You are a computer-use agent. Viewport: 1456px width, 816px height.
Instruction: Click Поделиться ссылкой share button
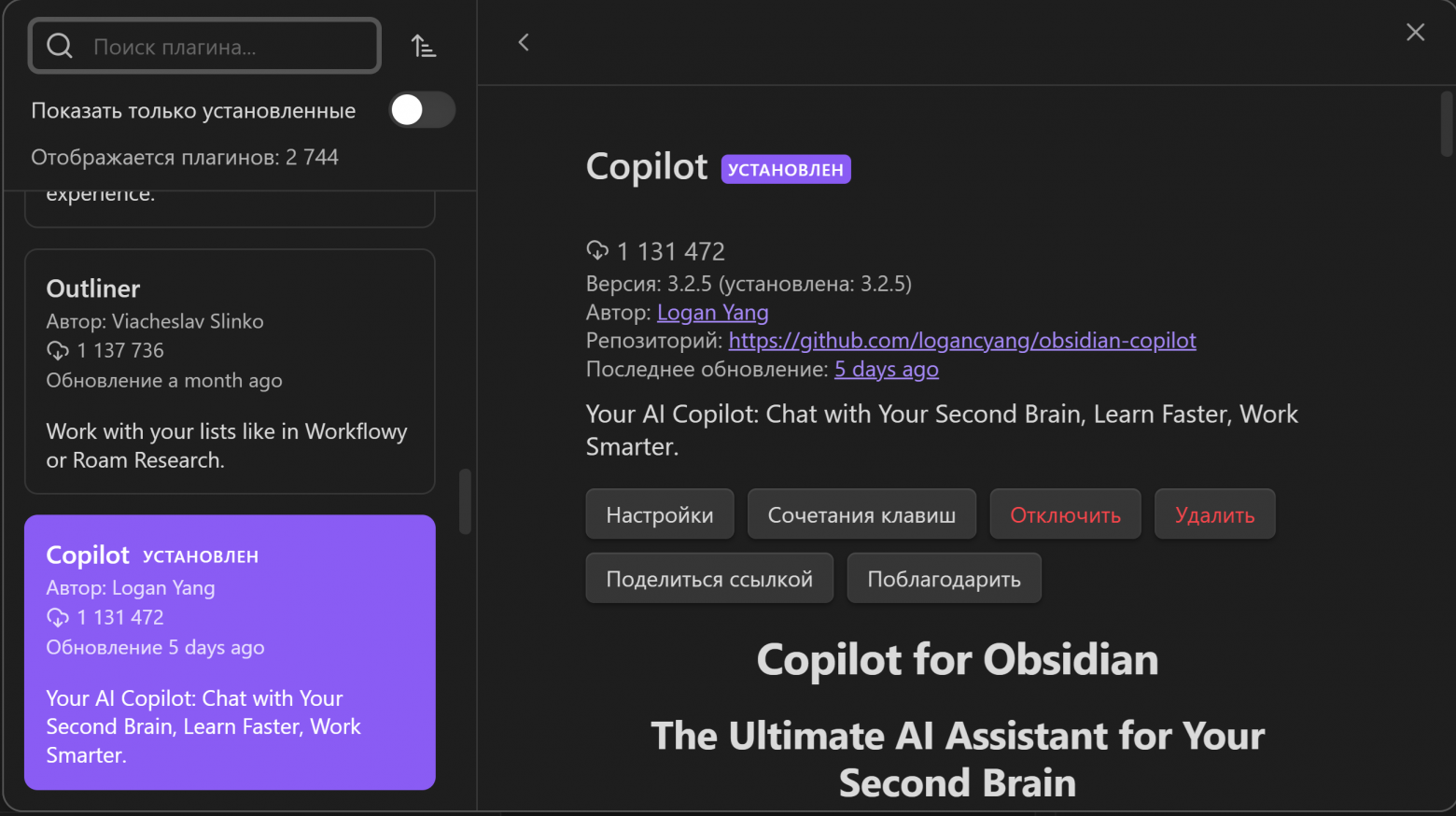pyautogui.click(x=709, y=579)
